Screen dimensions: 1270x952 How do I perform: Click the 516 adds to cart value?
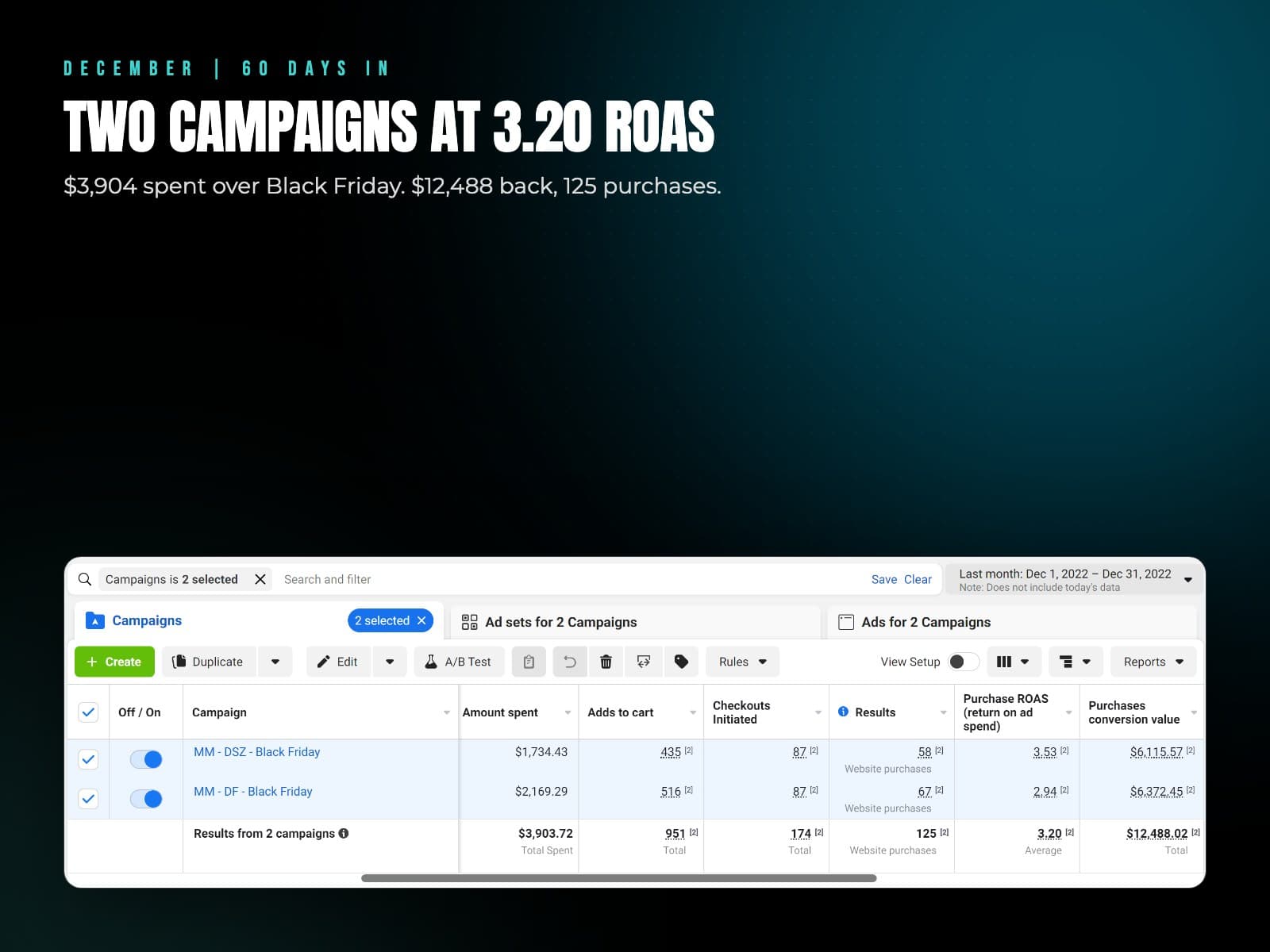point(671,792)
